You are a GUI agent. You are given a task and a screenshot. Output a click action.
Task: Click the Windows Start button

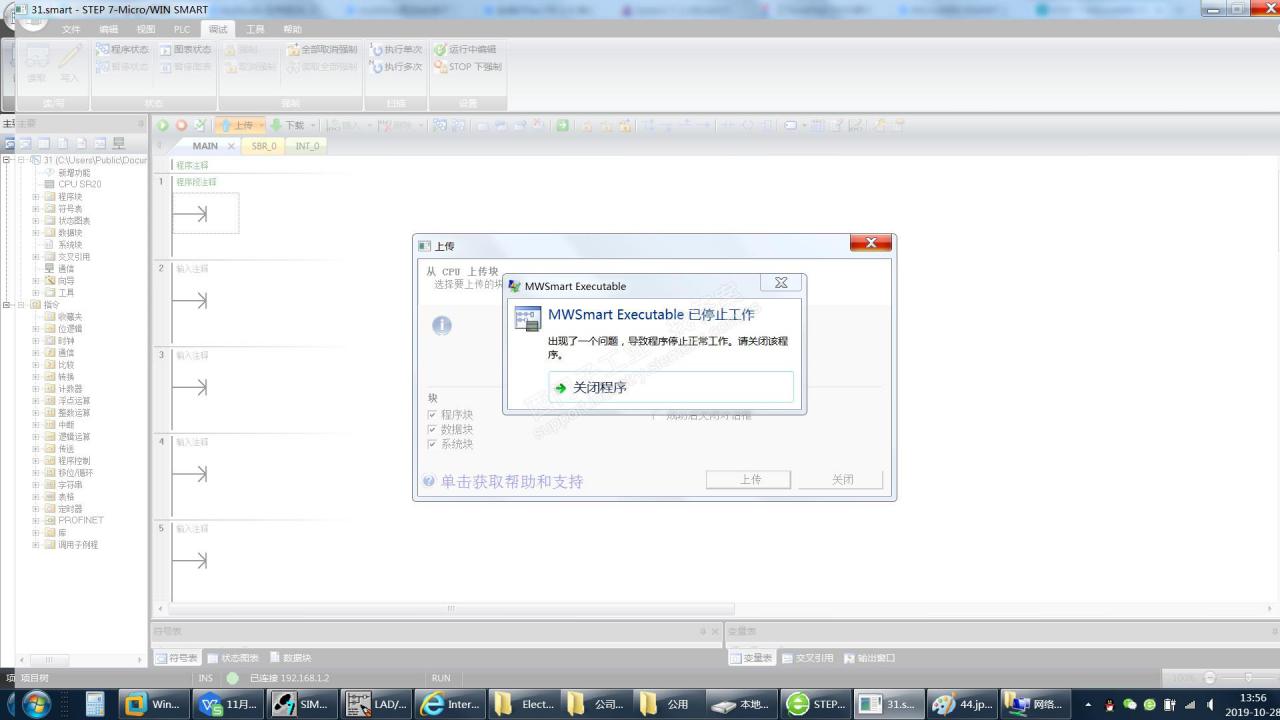(x=36, y=704)
